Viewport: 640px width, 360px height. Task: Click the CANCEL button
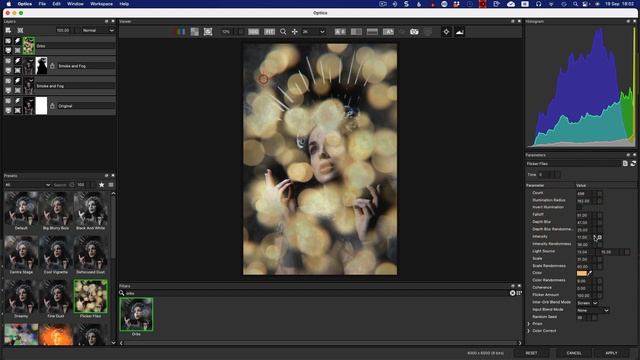coord(574,353)
